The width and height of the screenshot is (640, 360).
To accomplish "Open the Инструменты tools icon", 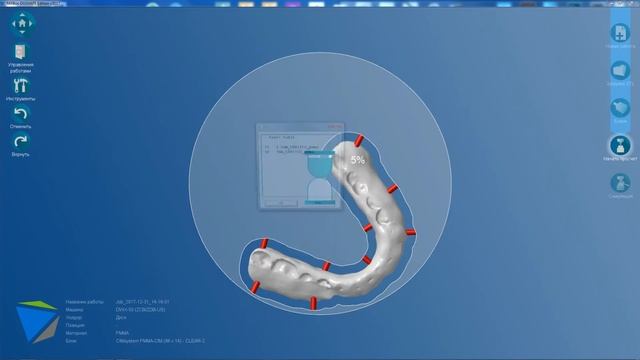I will pyautogui.click(x=20, y=86).
